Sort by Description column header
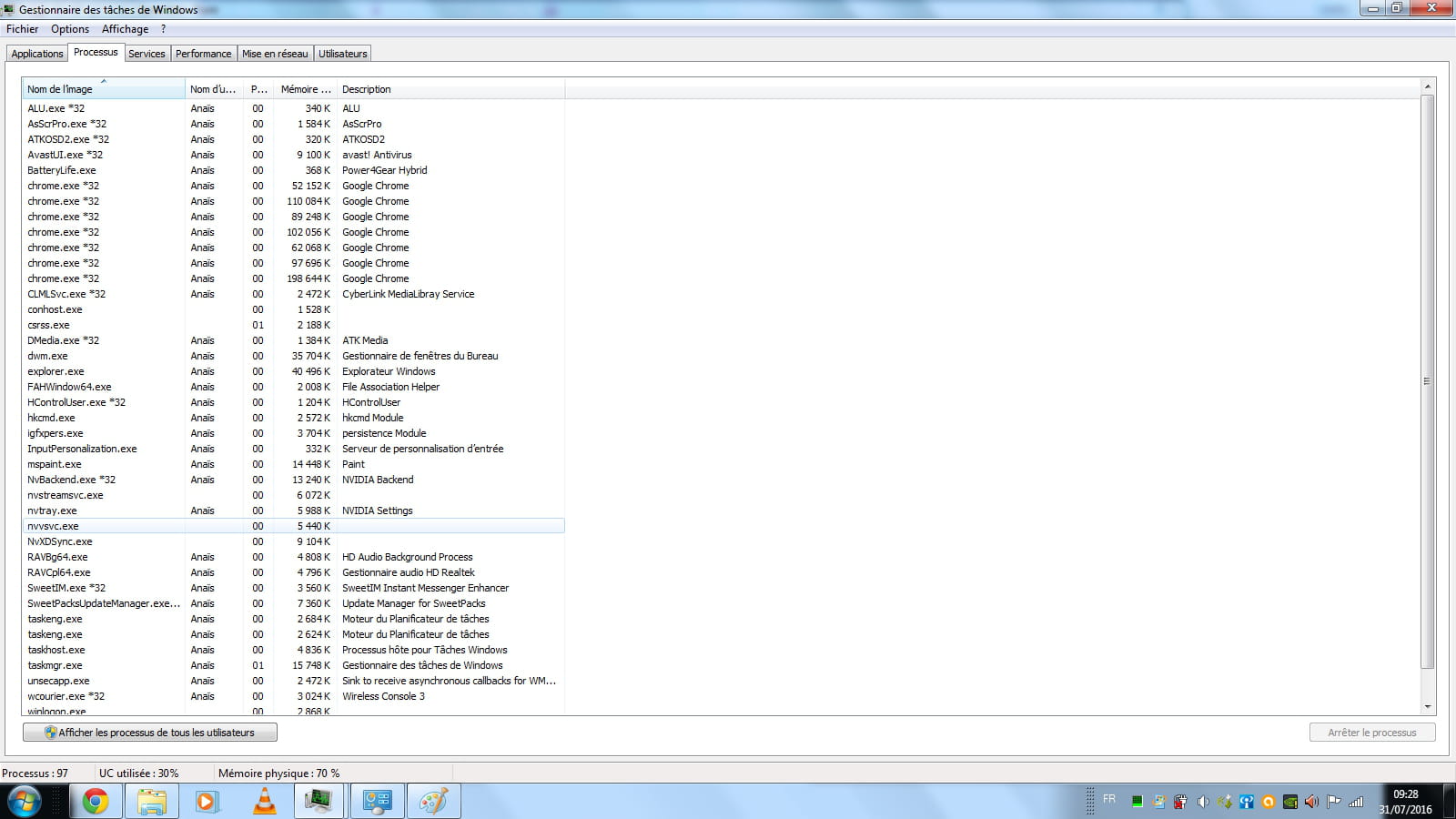 click(450, 89)
